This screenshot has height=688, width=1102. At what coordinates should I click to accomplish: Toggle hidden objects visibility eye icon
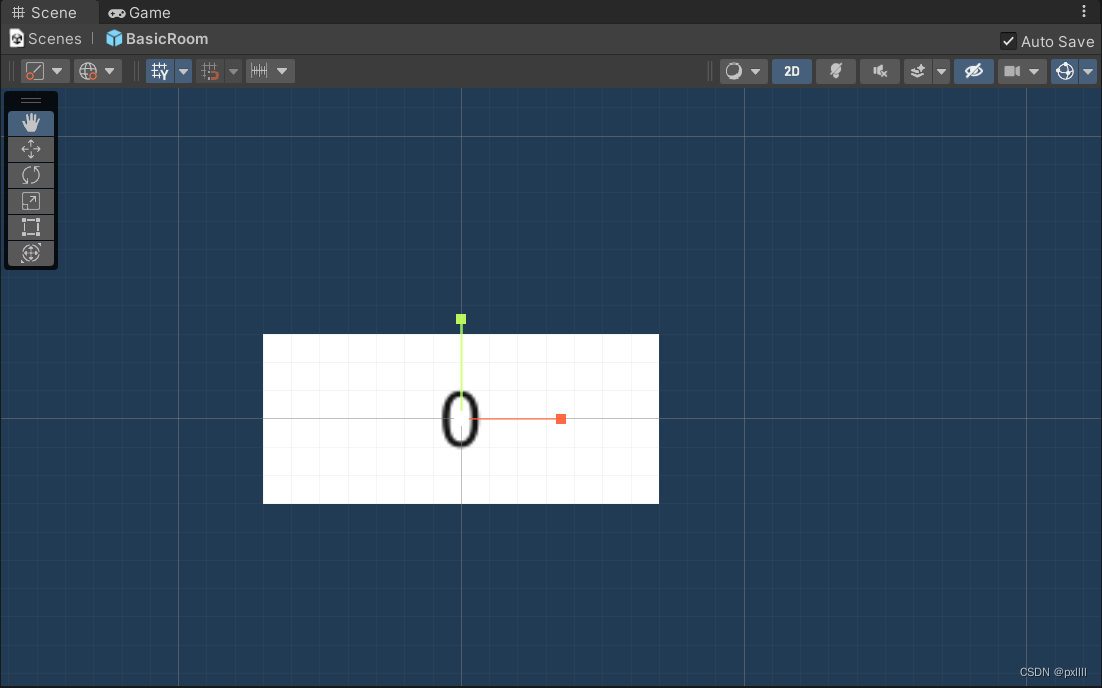pyautogui.click(x=973, y=71)
